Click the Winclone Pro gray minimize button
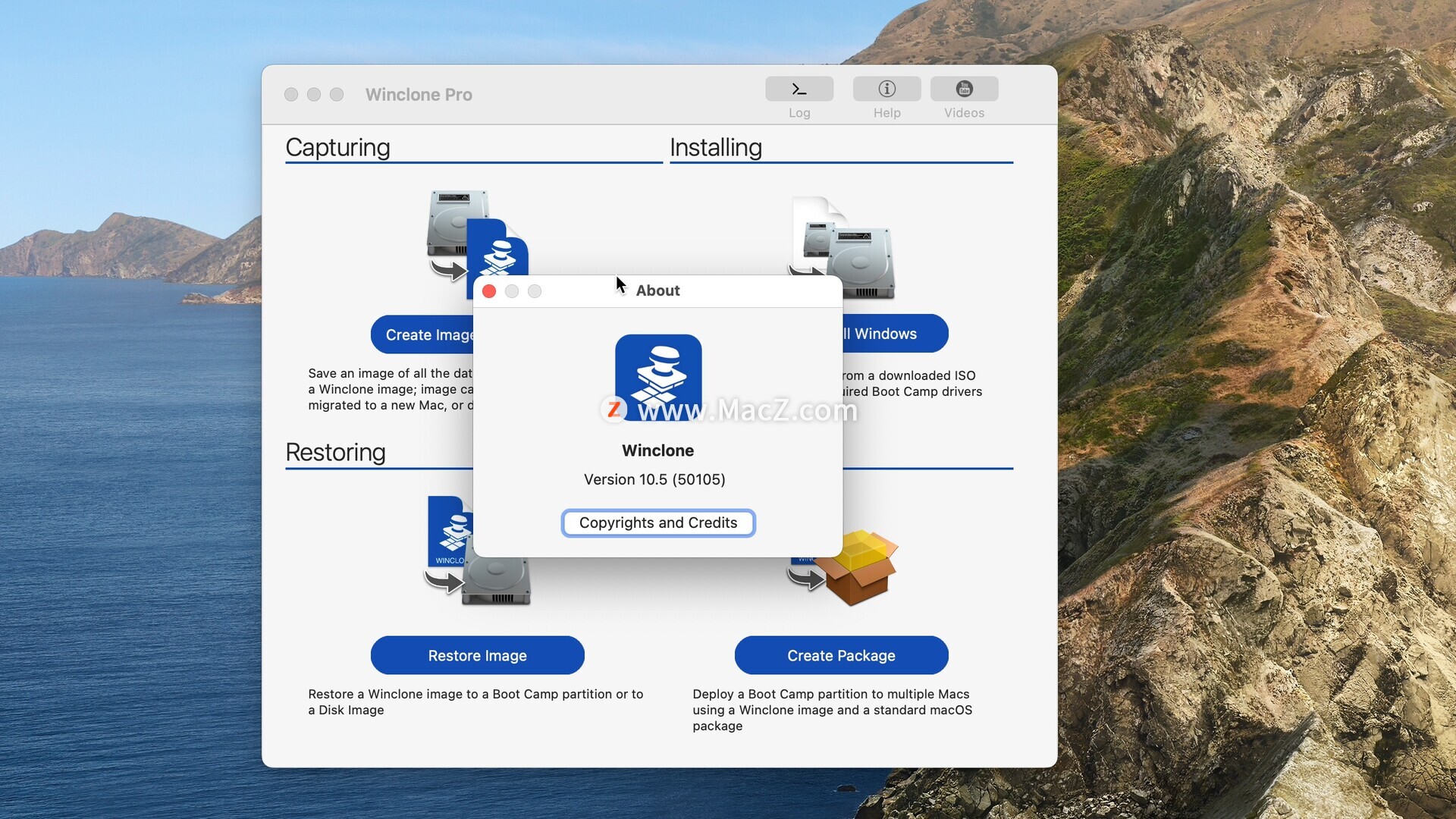The width and height of the screenshot is (1456, 819). click(x=314, y=94)
